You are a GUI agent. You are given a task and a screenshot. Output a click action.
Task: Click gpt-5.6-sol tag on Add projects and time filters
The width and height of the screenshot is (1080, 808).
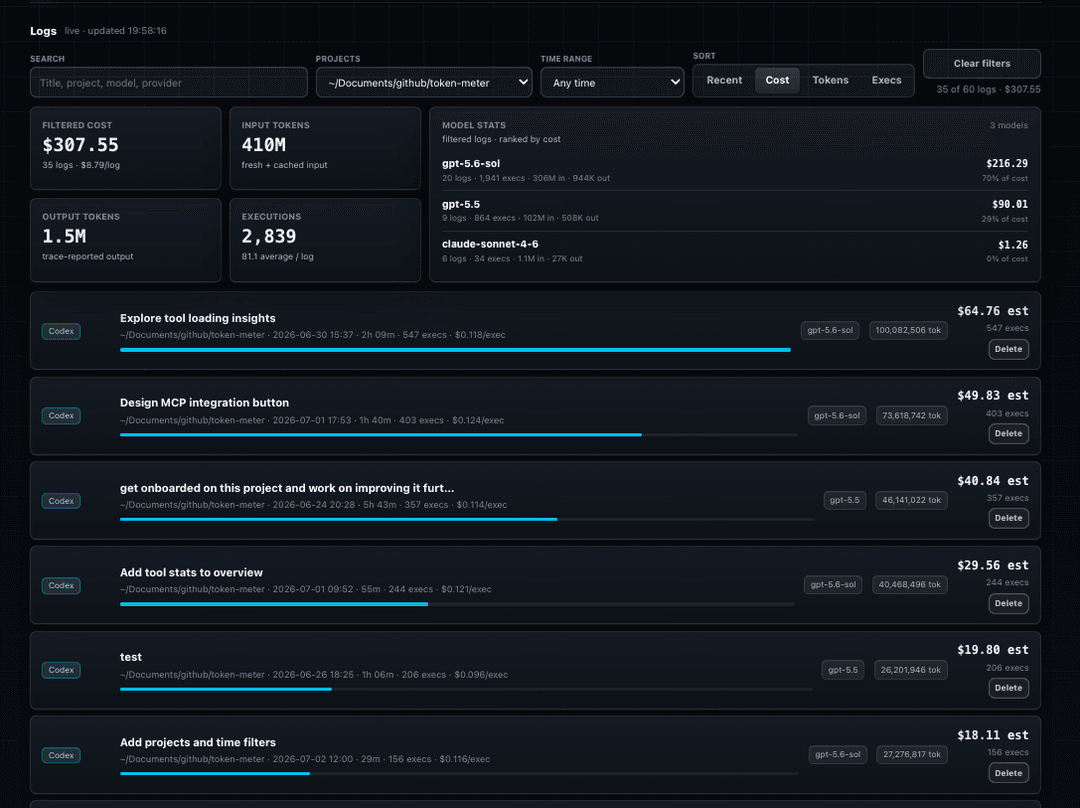click(x=838, y=755)
